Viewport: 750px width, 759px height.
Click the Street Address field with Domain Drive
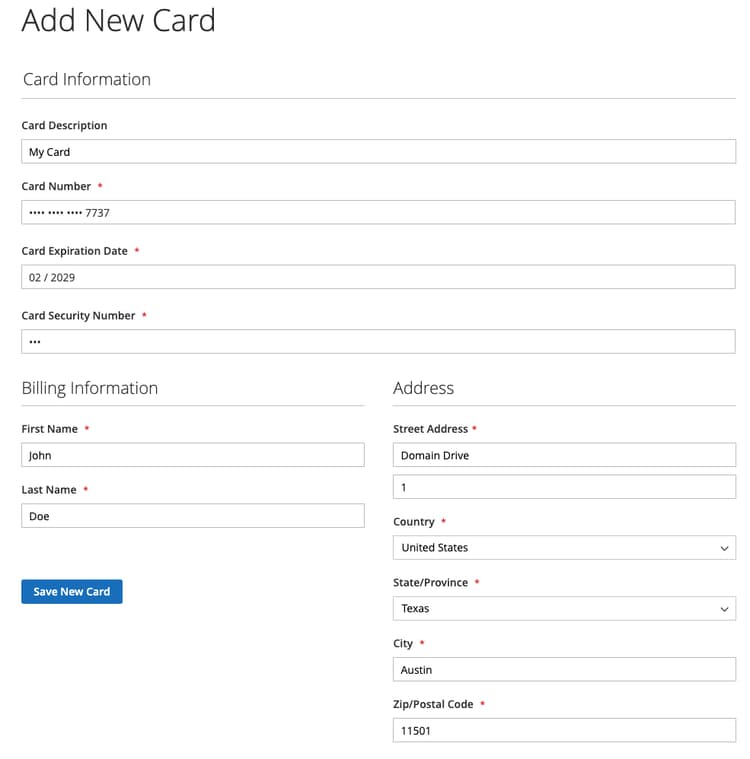click(564, 455)
